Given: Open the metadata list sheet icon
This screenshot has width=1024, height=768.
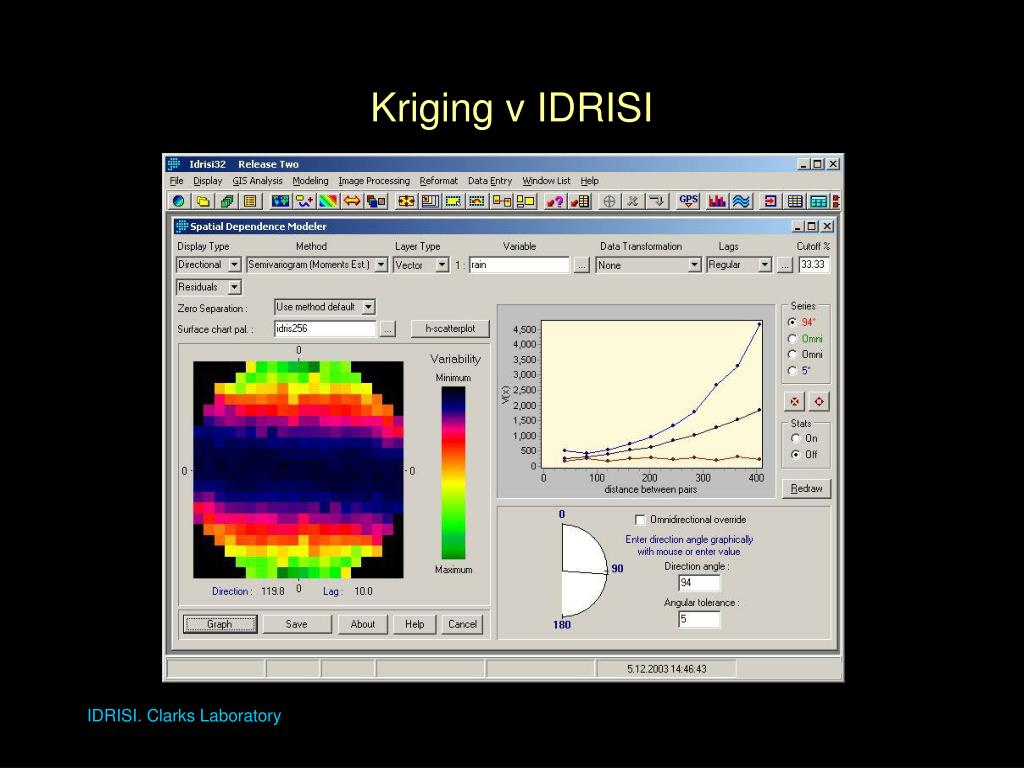Looking at the screenshot, I should 250,201.
